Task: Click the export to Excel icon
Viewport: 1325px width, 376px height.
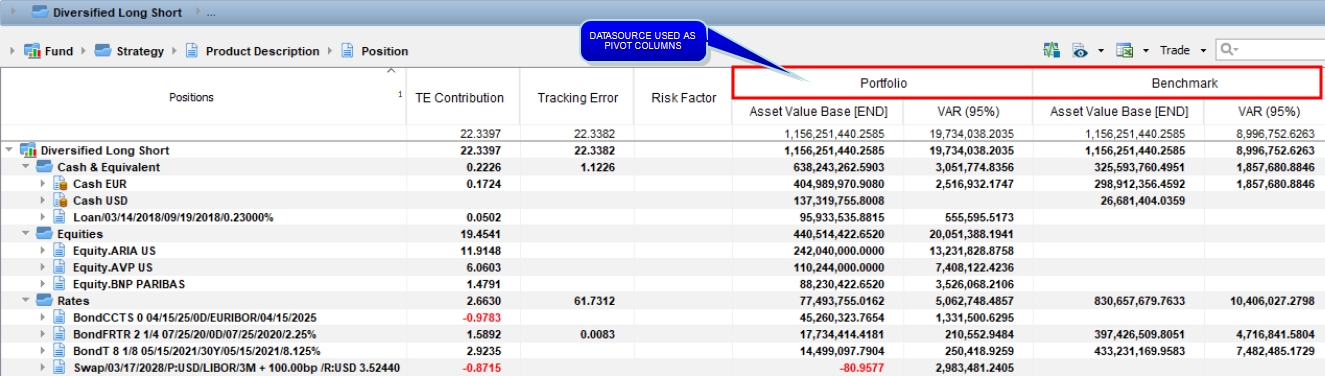Action: (1124, 50)
